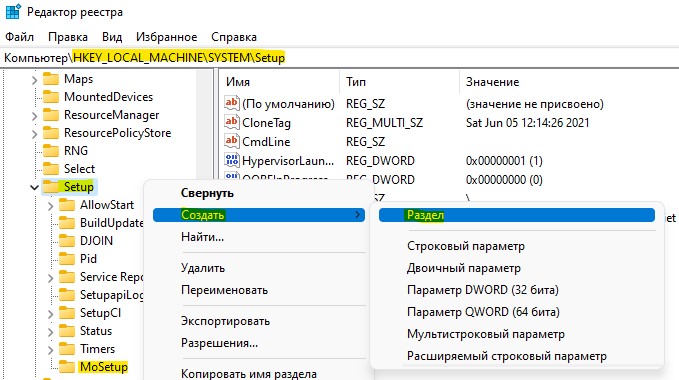Click the SetupapiLog folder icon

[x=67, y=295]
